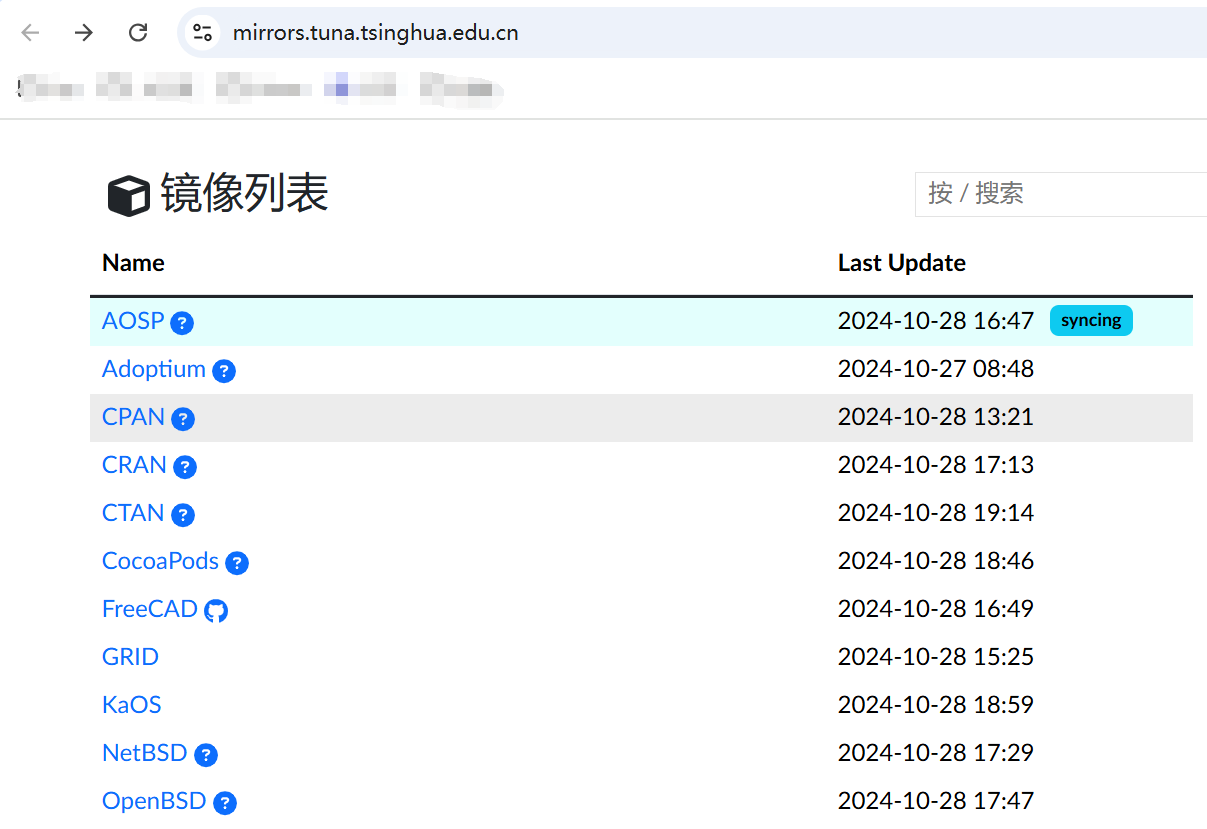Click the cube icon beside 镜像列表
The width and height of the screenshot is (1207, 829).
click(128, 195)
